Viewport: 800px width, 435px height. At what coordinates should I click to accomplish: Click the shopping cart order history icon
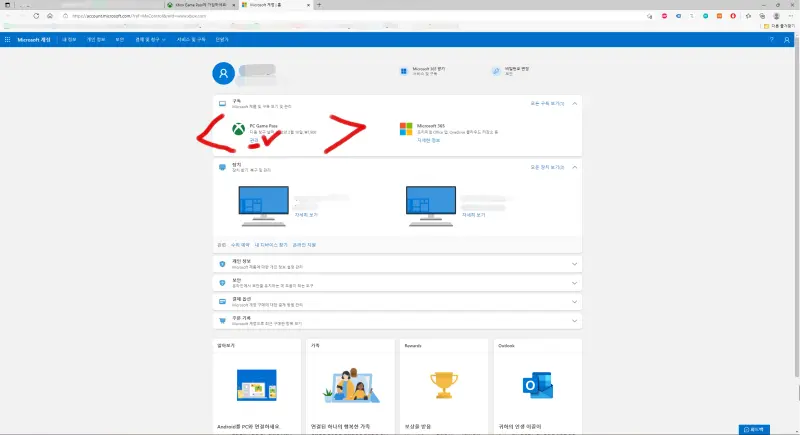click(x=222, y=321)
